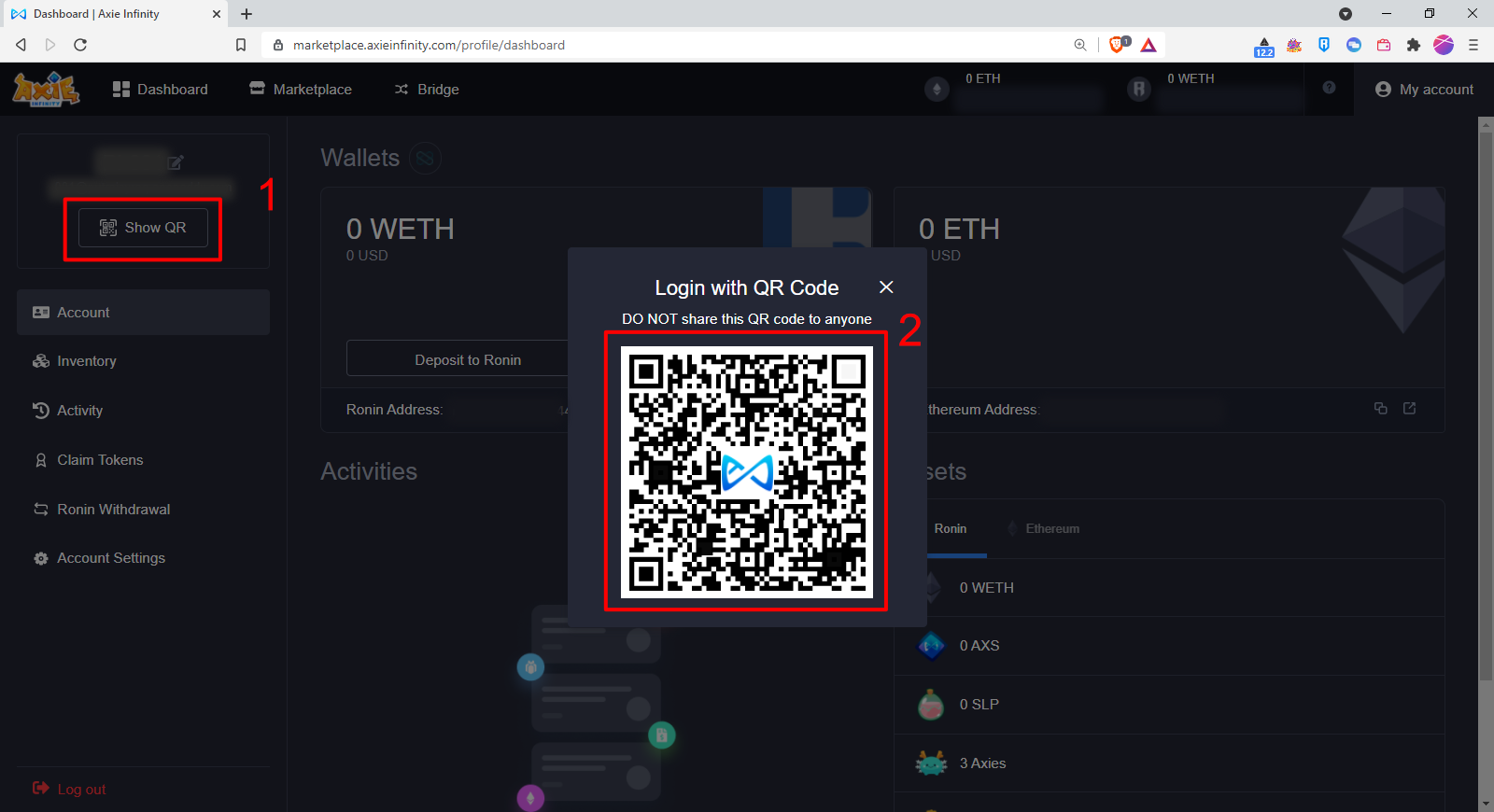Viewport: 1494px width, 812px height.
Task: Copy the Ethereum address
Action: click(x=1380, y=409)
